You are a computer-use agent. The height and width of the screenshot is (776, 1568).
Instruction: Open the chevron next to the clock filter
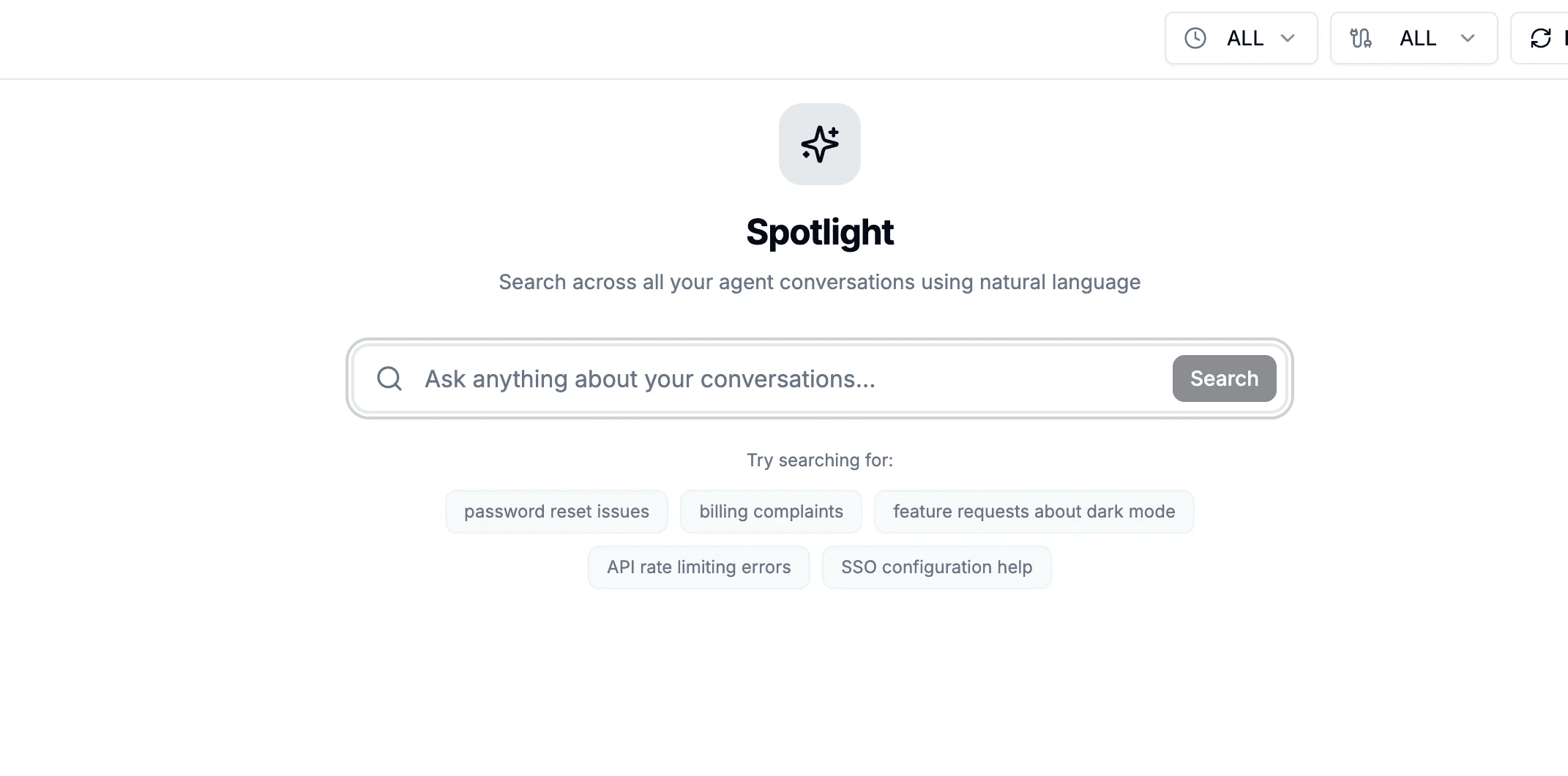tap(1289, 38)
